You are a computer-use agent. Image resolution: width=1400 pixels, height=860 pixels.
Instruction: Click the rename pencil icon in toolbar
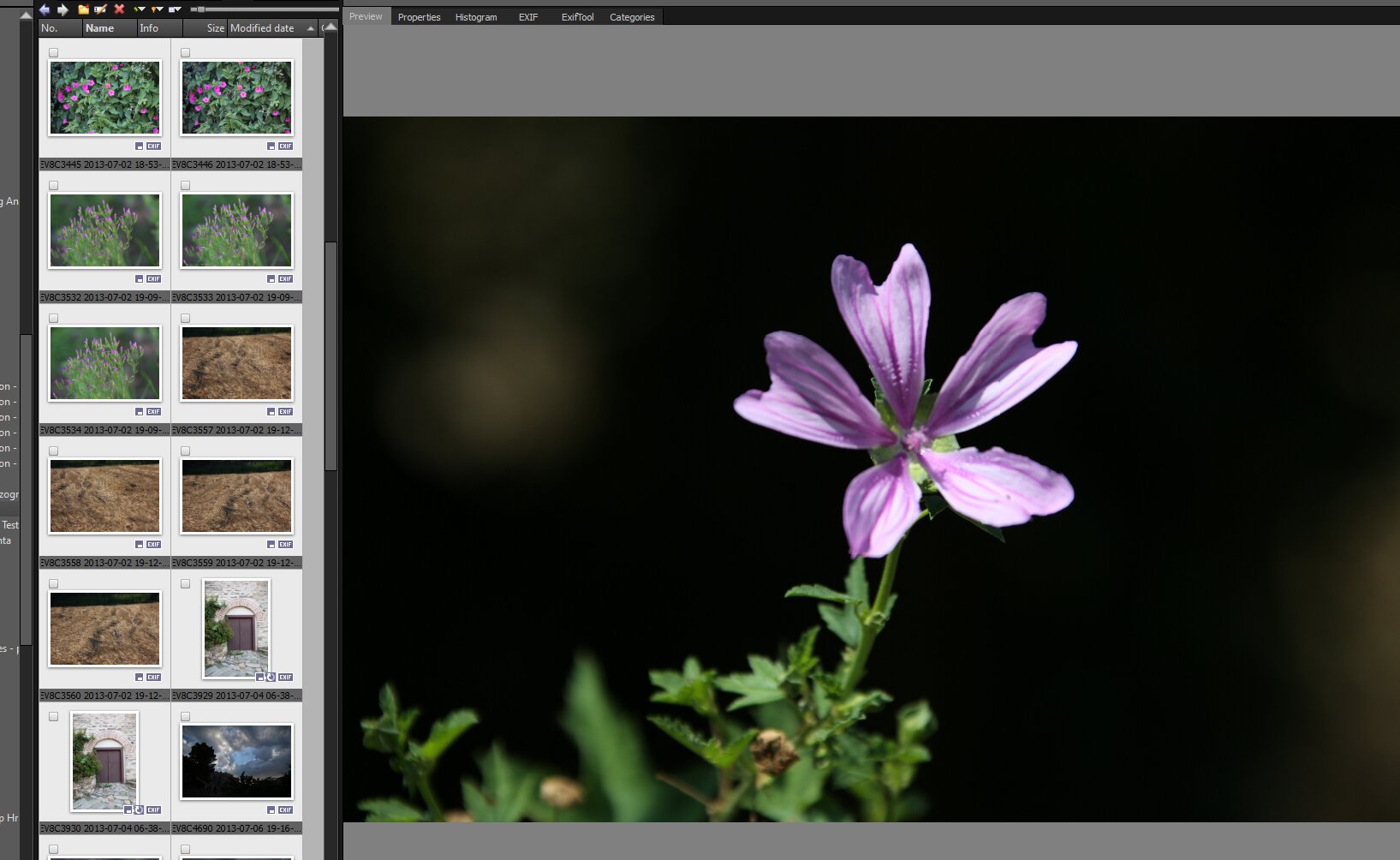click(x=101, y=9)
